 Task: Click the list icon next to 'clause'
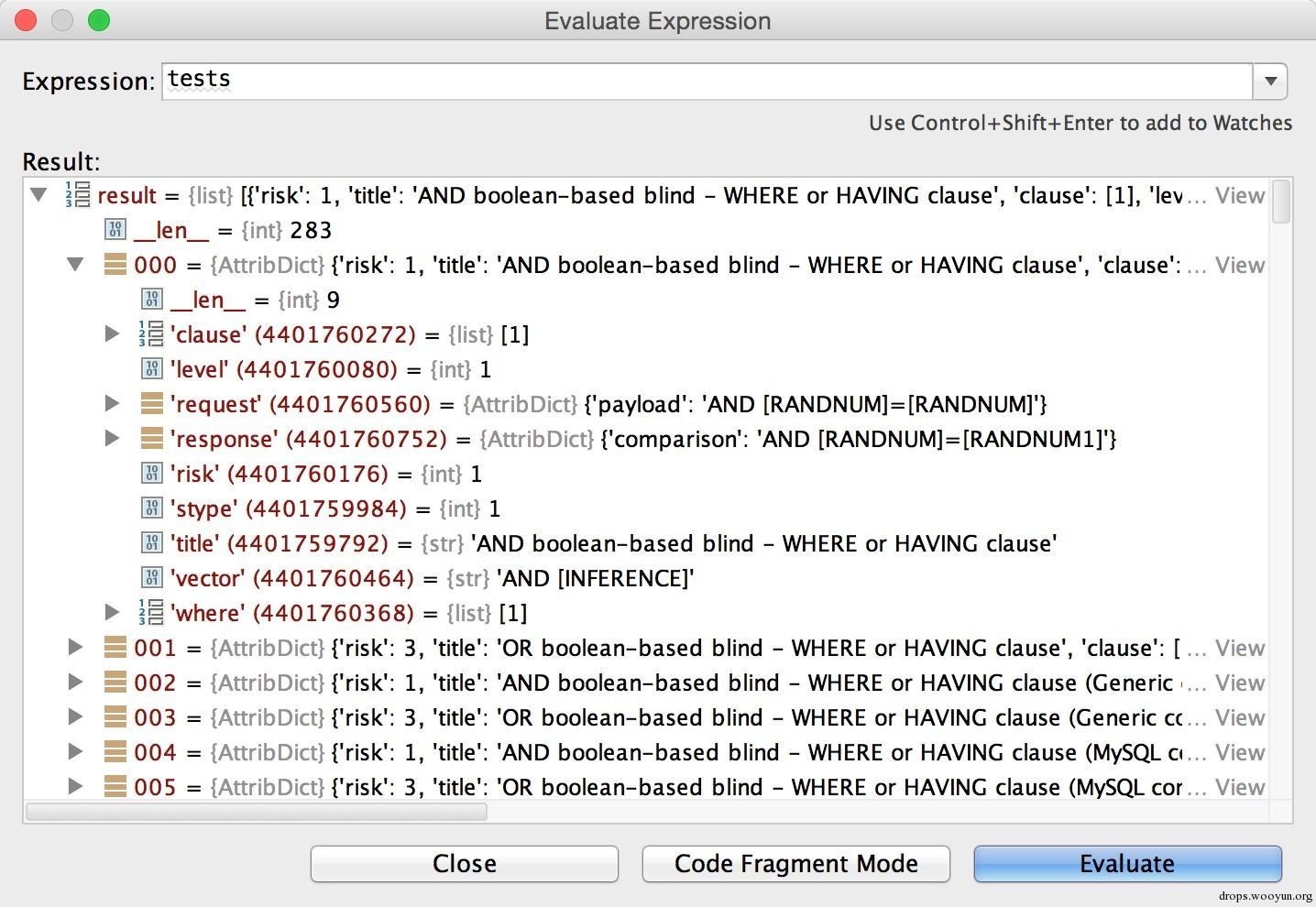click(x=151, y=334)
